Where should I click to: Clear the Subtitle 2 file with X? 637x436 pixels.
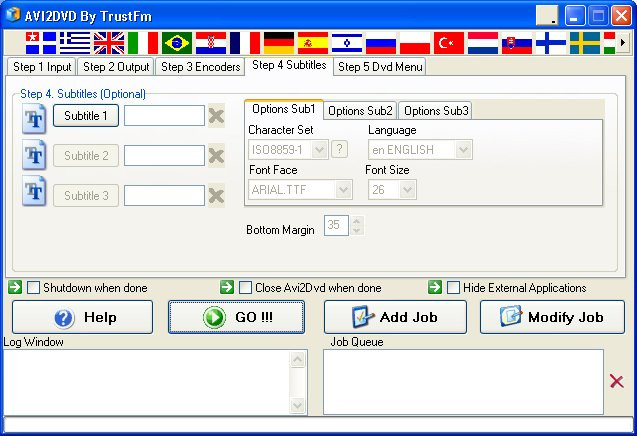[x=216, y=156]
